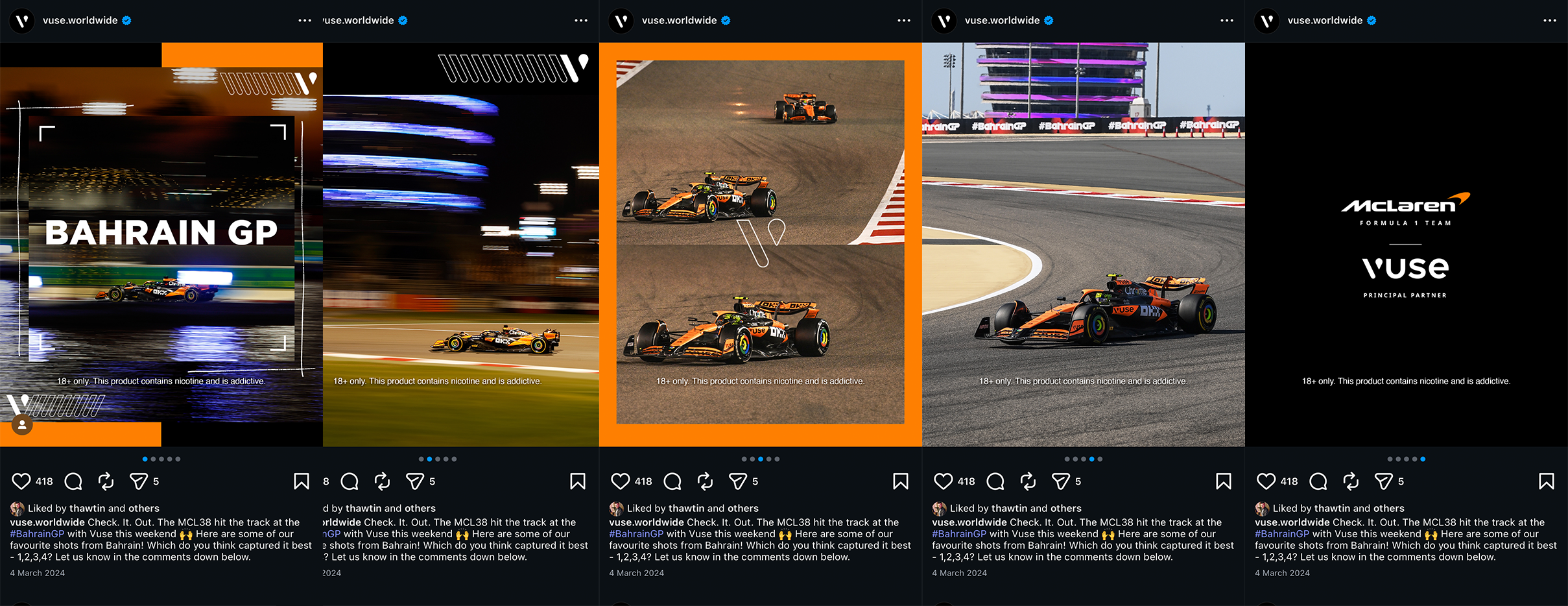Repost the first Bahrain GP post
This screenshot has width=1568, height=606.
tap(106, 481)
